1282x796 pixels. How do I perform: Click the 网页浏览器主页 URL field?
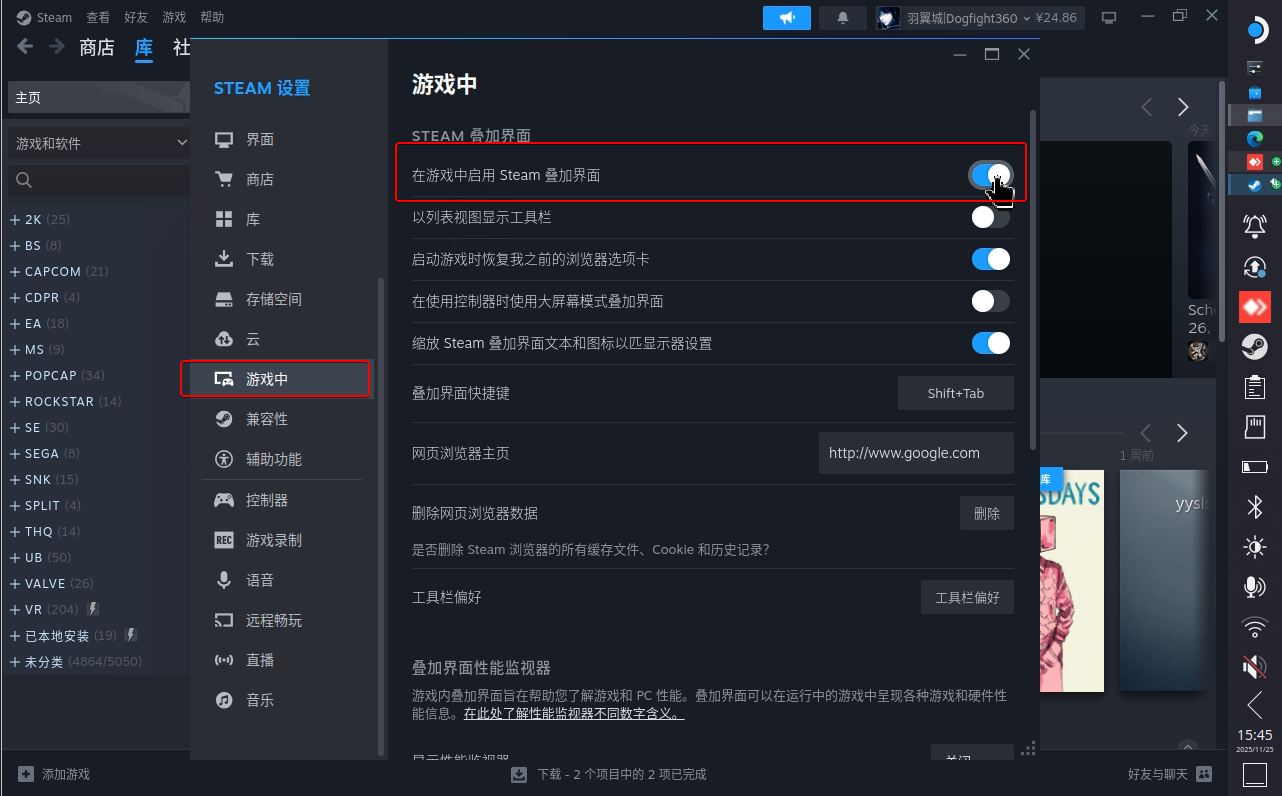click(x=915, y=453)
